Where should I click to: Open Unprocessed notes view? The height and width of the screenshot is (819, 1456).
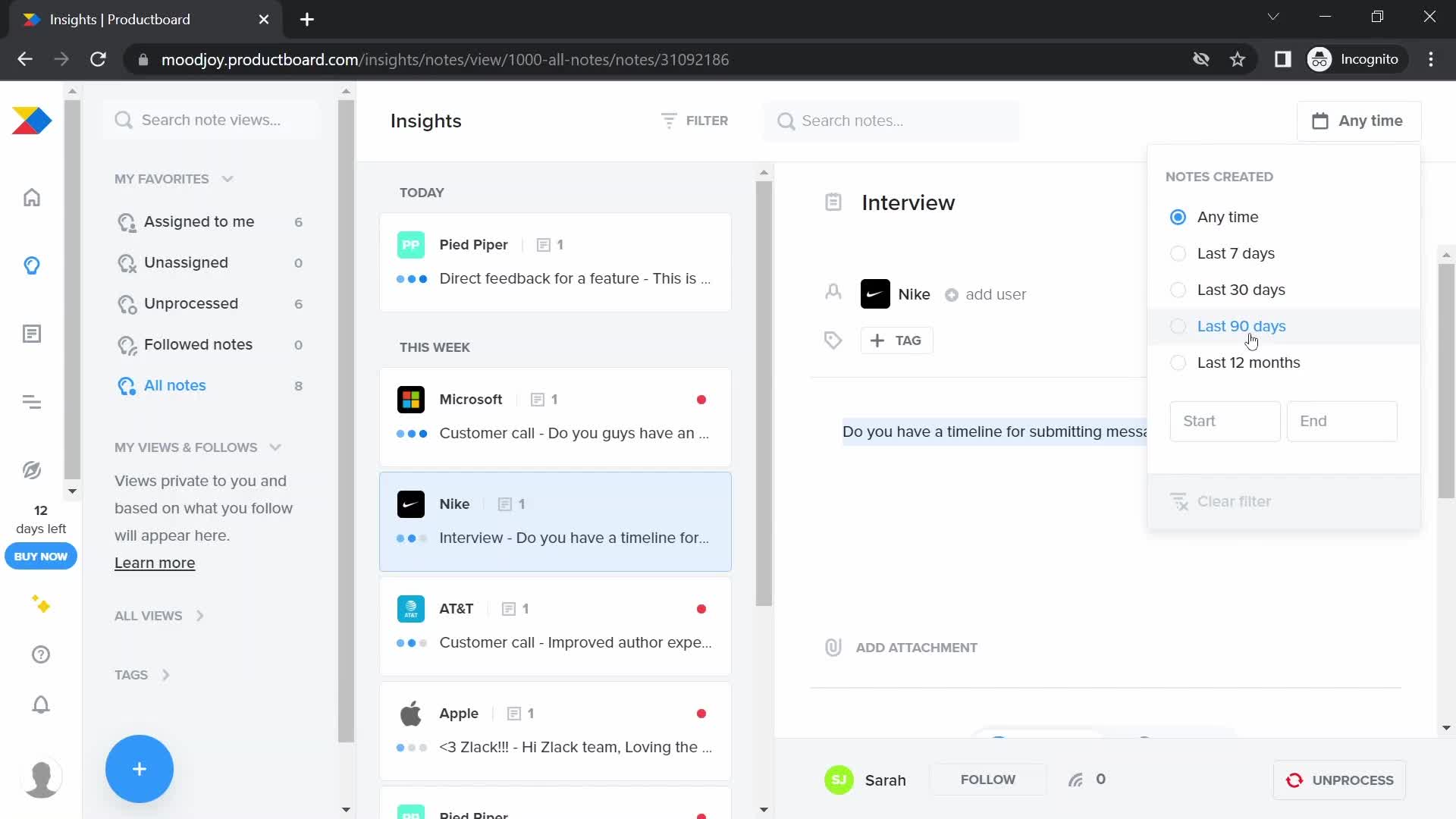tap(210, 303)
